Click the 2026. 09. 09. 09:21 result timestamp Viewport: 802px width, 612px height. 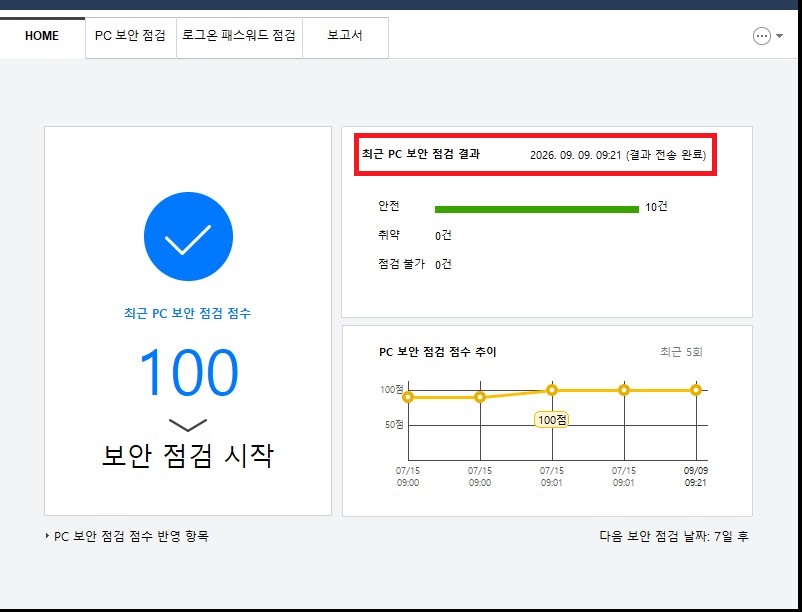(x=575, y=155)
